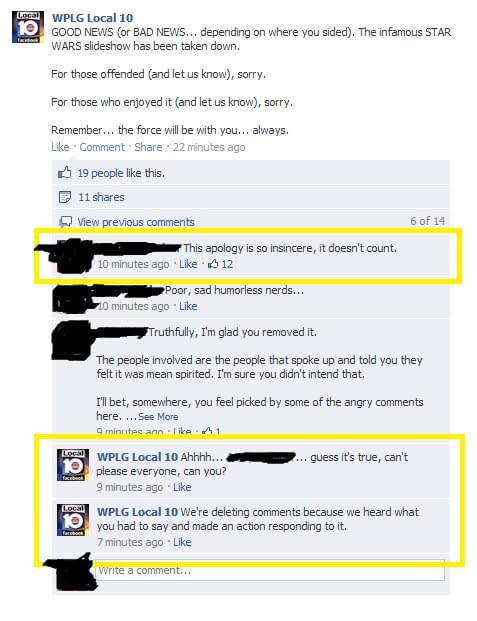477x621 pixels.
Task: Click the thumbs-up icon beside 19 people
Action: pyautogui.click(x=65, y=173)
